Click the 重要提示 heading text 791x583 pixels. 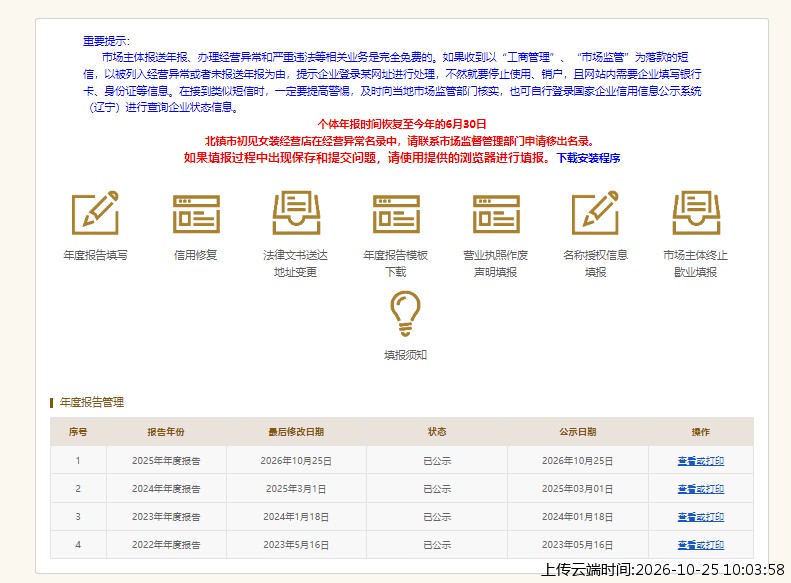click(106, 41)
